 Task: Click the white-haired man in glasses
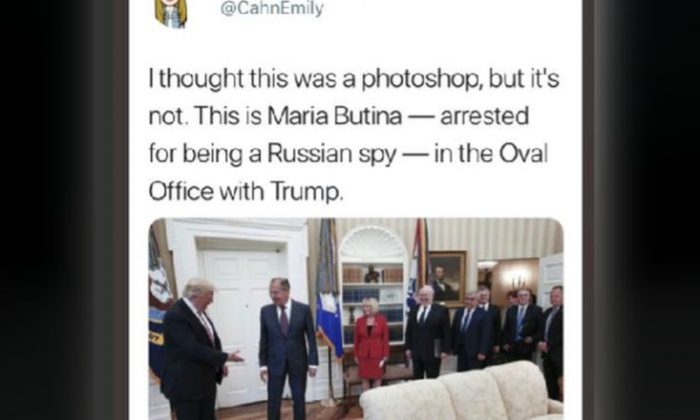[426, 332]
